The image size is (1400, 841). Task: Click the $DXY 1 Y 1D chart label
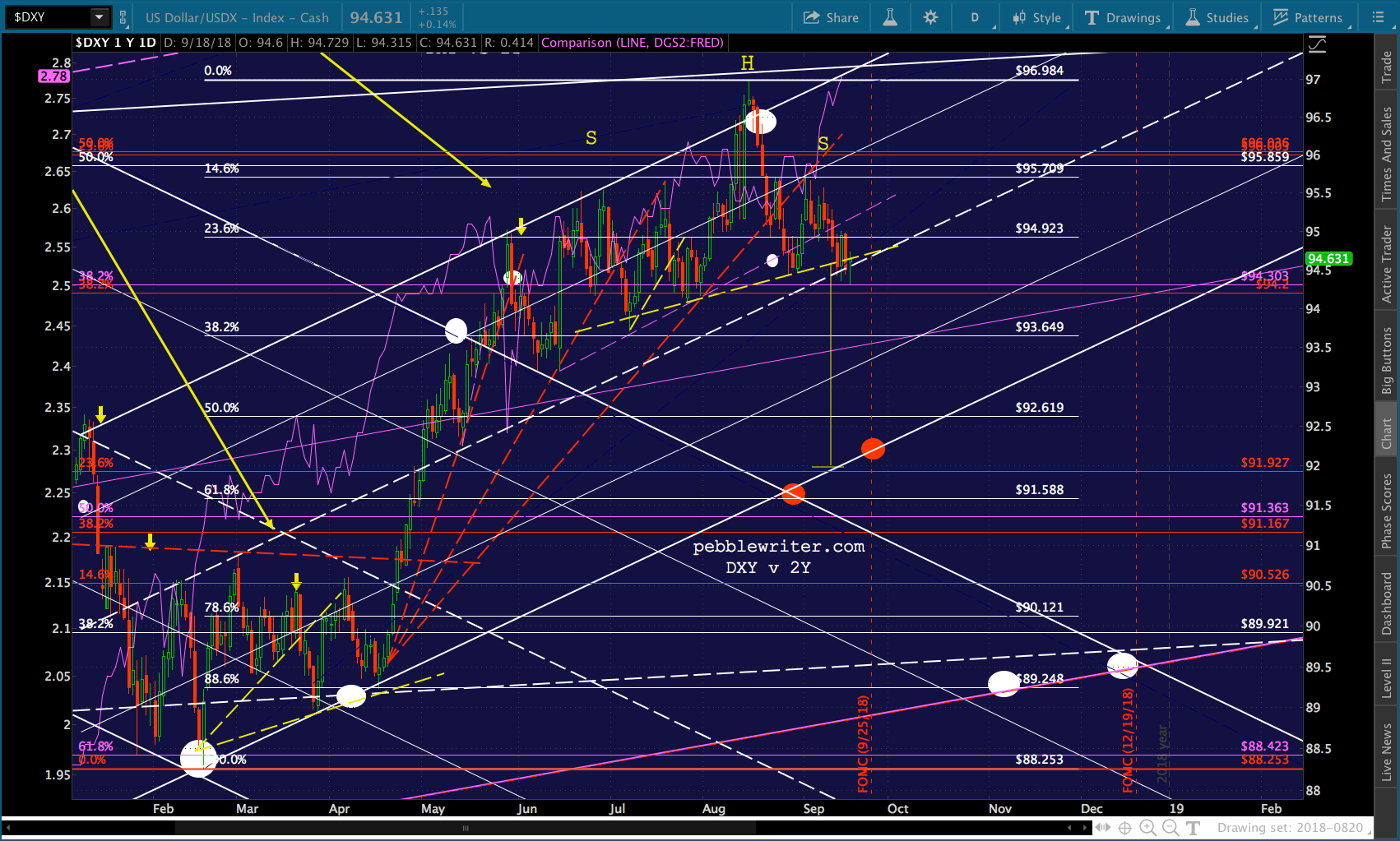[x=115, y=43]
